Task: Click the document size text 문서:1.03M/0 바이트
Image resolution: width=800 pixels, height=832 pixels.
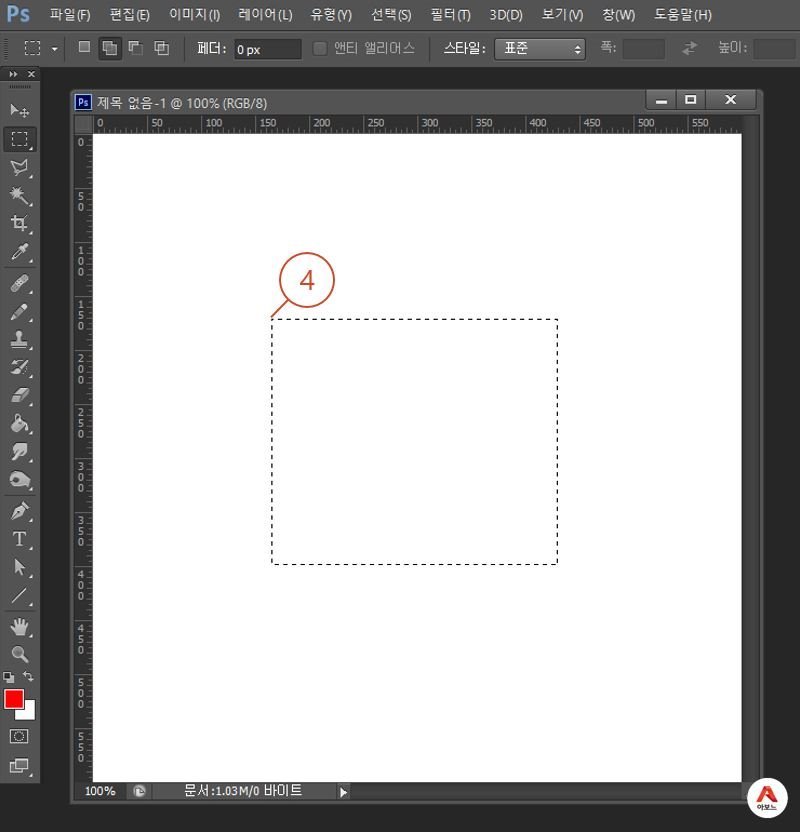Action: point(242,791)
